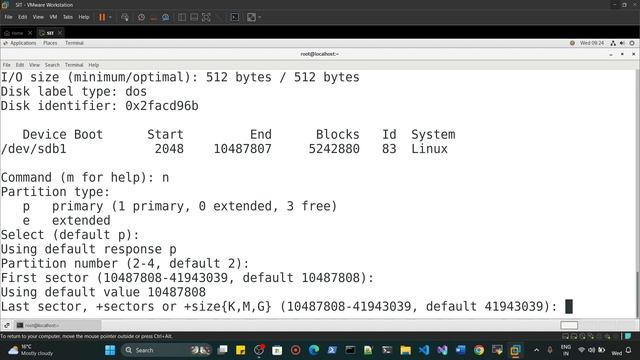Open VMware File menu

point(8,17)
